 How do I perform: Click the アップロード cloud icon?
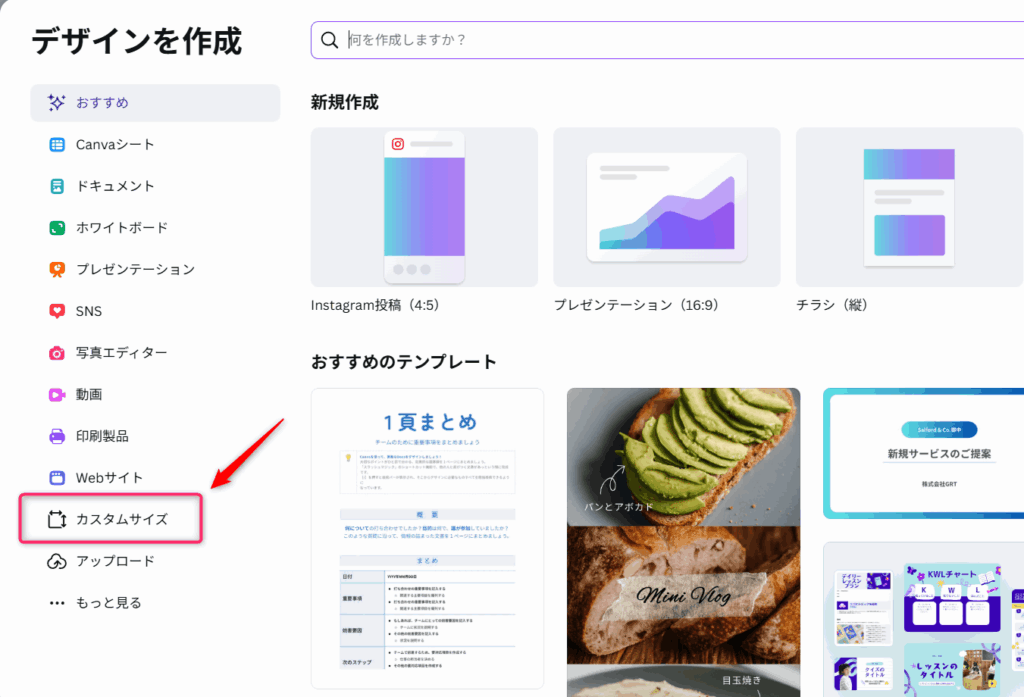[57, 561]
